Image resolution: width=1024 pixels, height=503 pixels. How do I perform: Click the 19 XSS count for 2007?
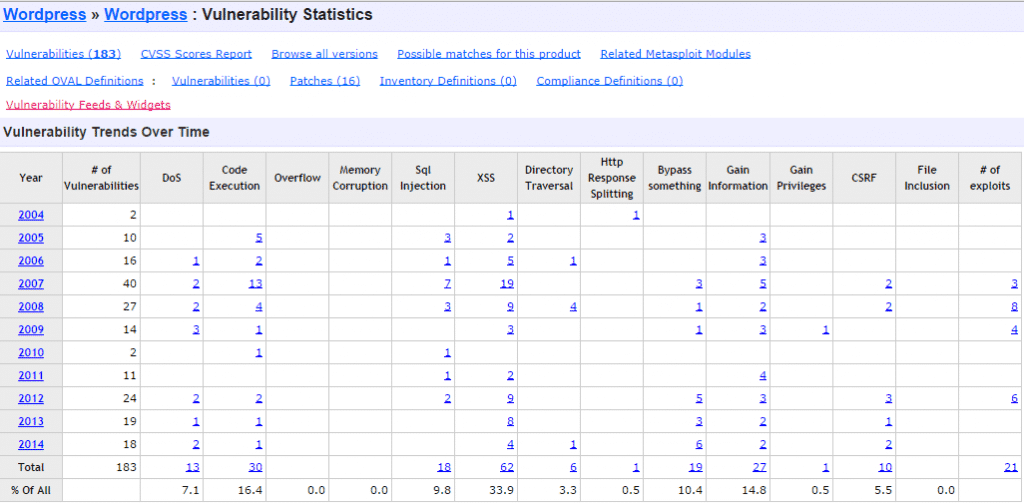[507, 284]
